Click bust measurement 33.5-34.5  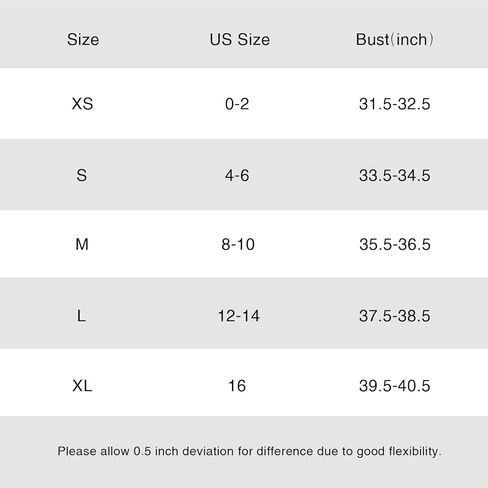395,175
